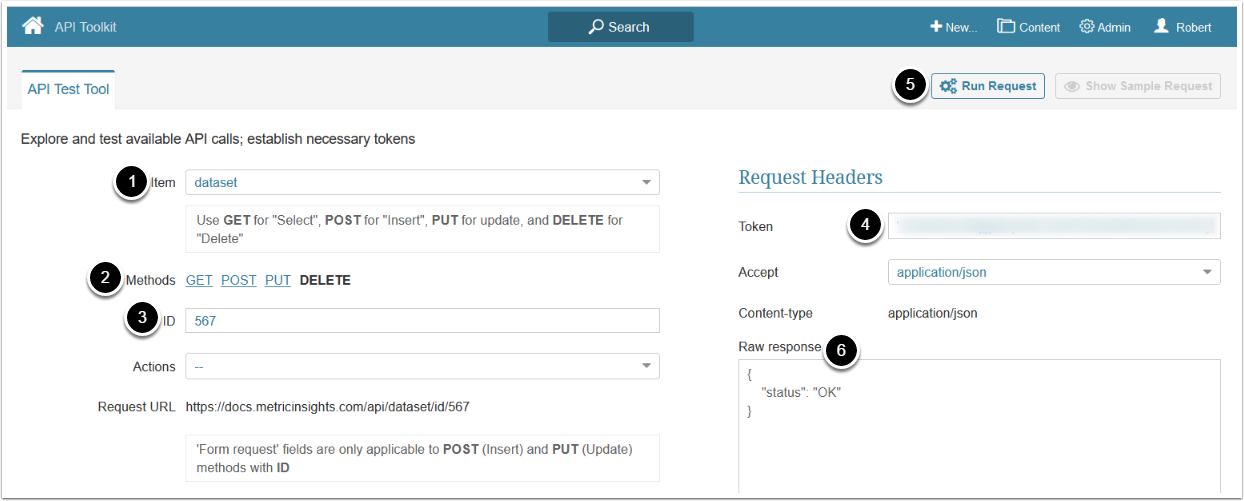Select the DELETE method
The image size is (1244, 501).
click(325, 280)
